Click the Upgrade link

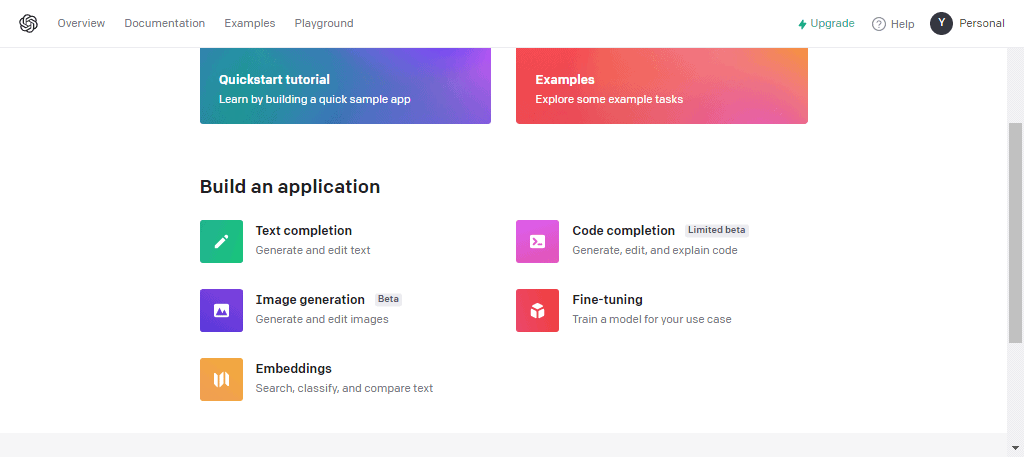[x=826, y=24]
